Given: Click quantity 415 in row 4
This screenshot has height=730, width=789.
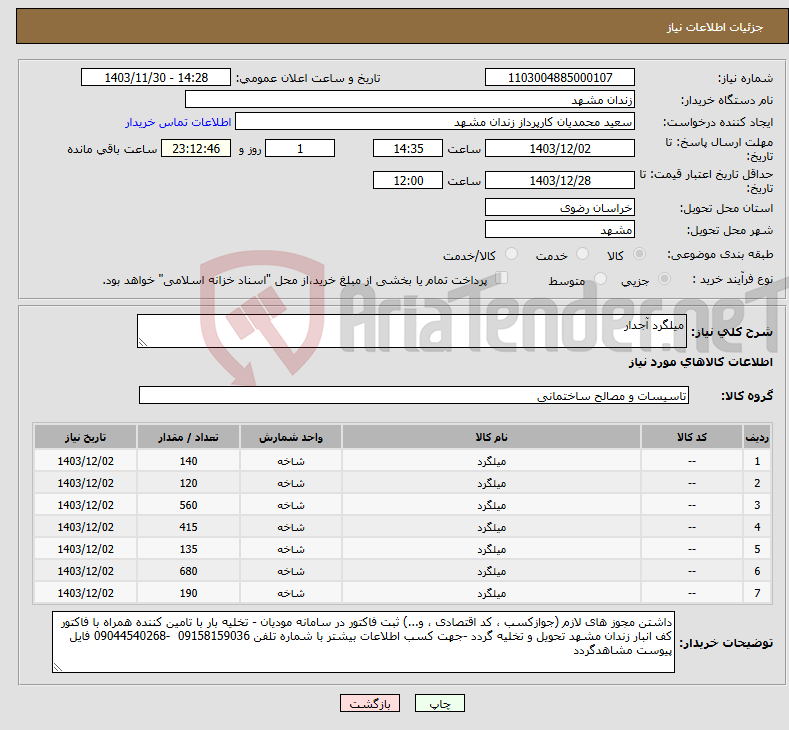Looking at the screenshot, I should pyautogui.click(x=188, y=527).
